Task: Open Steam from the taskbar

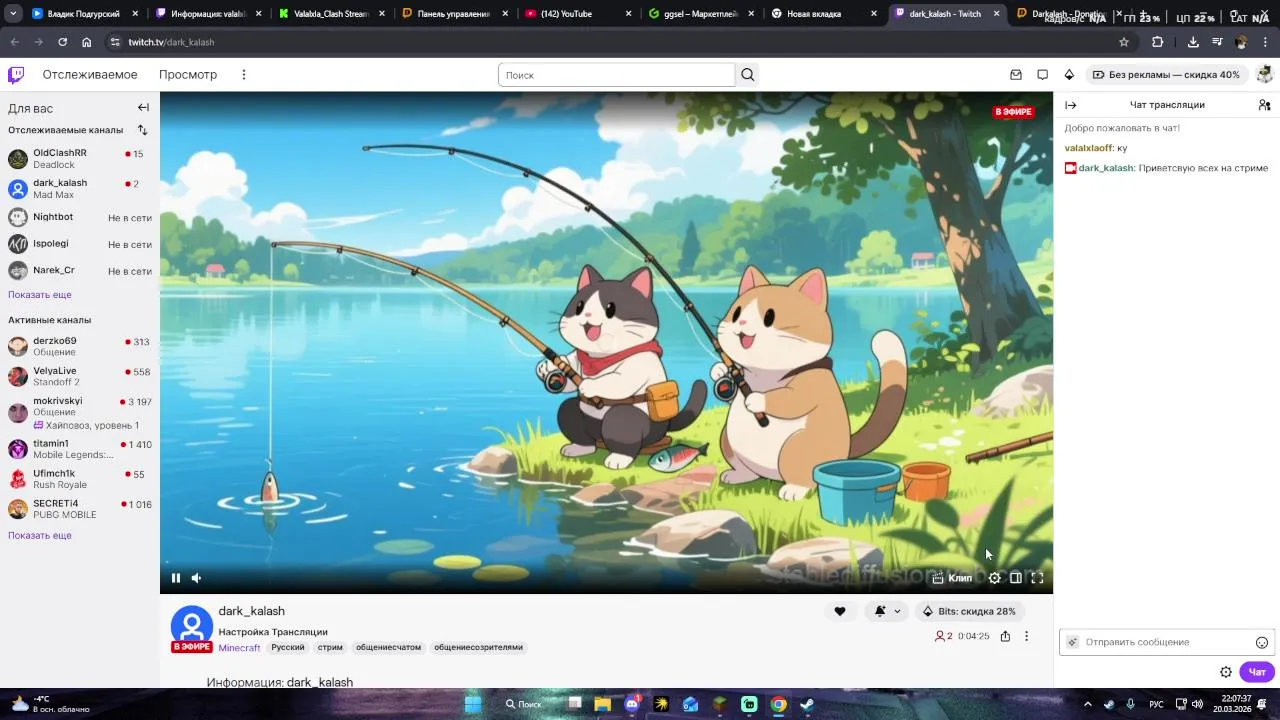Action: click(x=807, y=704)
